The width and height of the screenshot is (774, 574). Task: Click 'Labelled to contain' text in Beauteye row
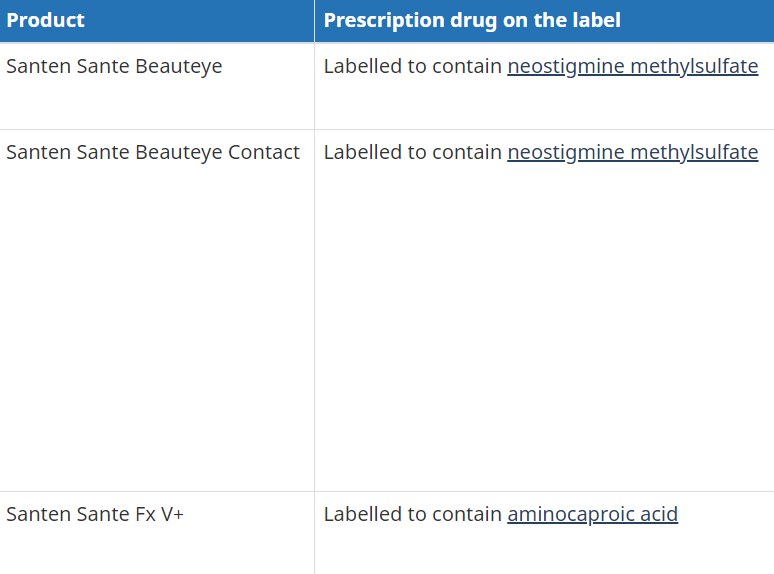413,67
